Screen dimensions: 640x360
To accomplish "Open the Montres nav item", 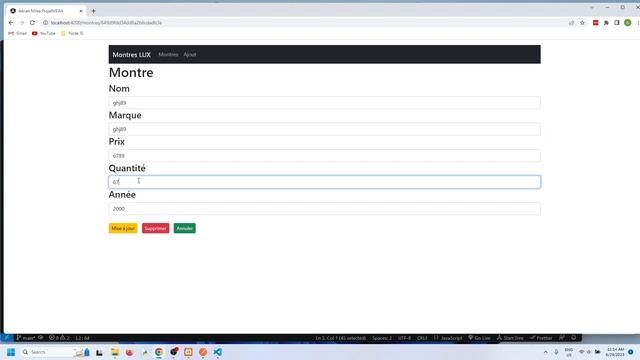I will point(168,55).
